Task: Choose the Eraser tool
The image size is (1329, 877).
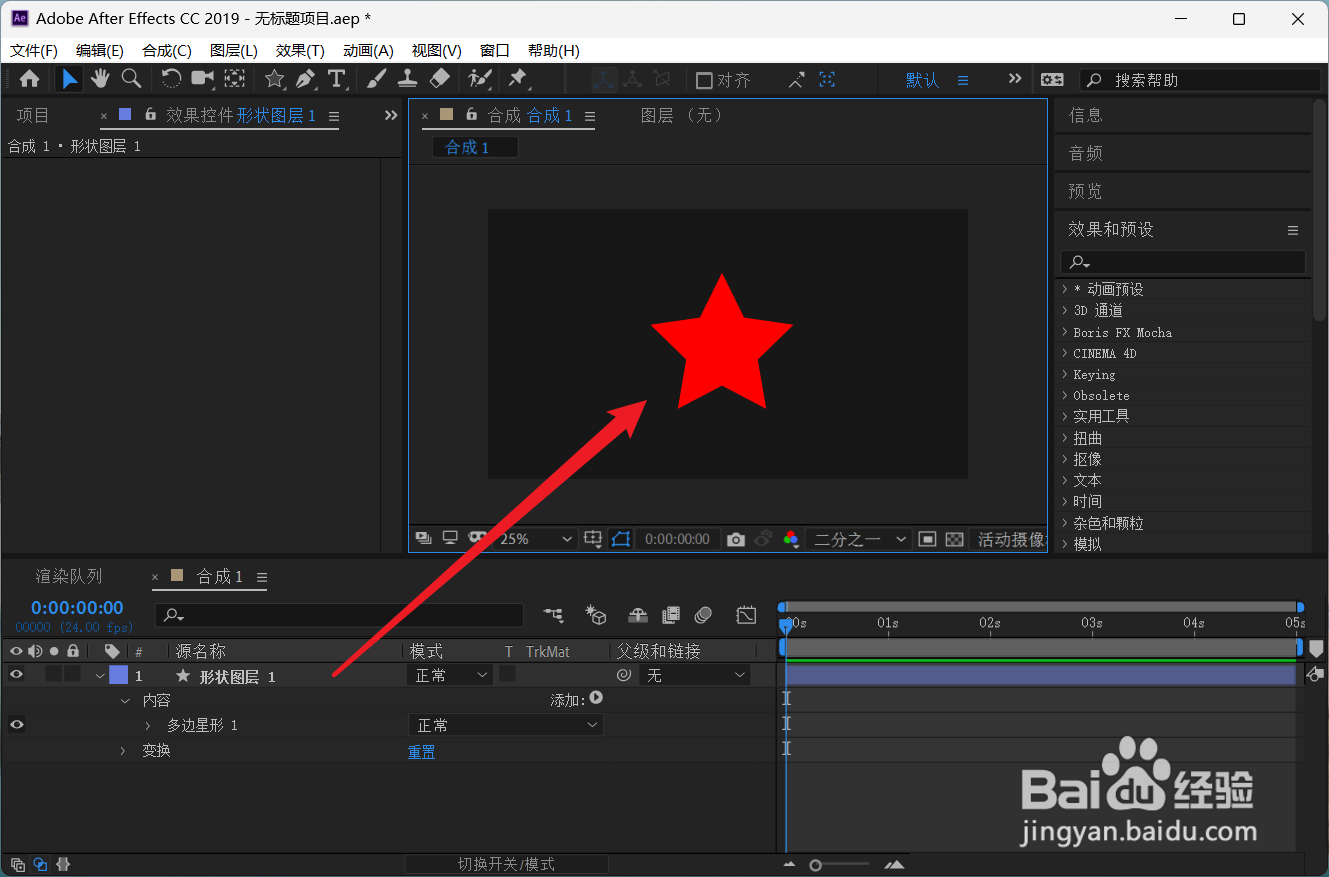Action: pos(439,79)
